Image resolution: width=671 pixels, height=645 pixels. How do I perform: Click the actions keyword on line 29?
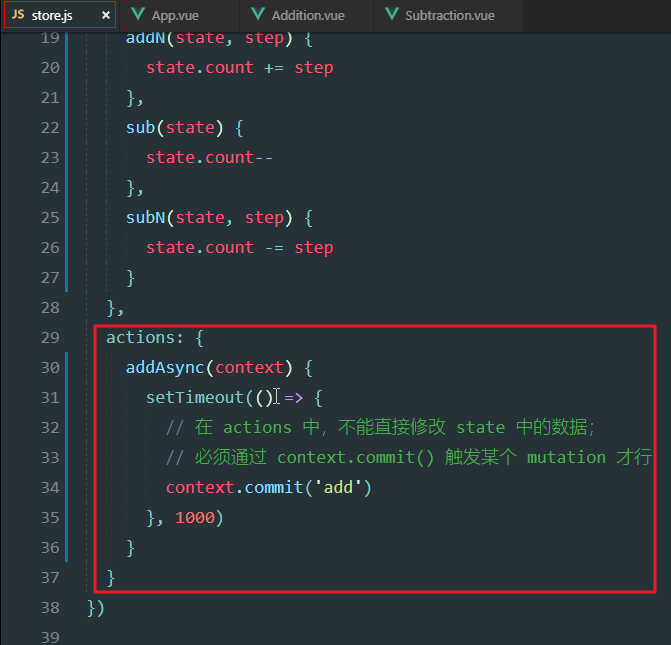pos(140,337)
